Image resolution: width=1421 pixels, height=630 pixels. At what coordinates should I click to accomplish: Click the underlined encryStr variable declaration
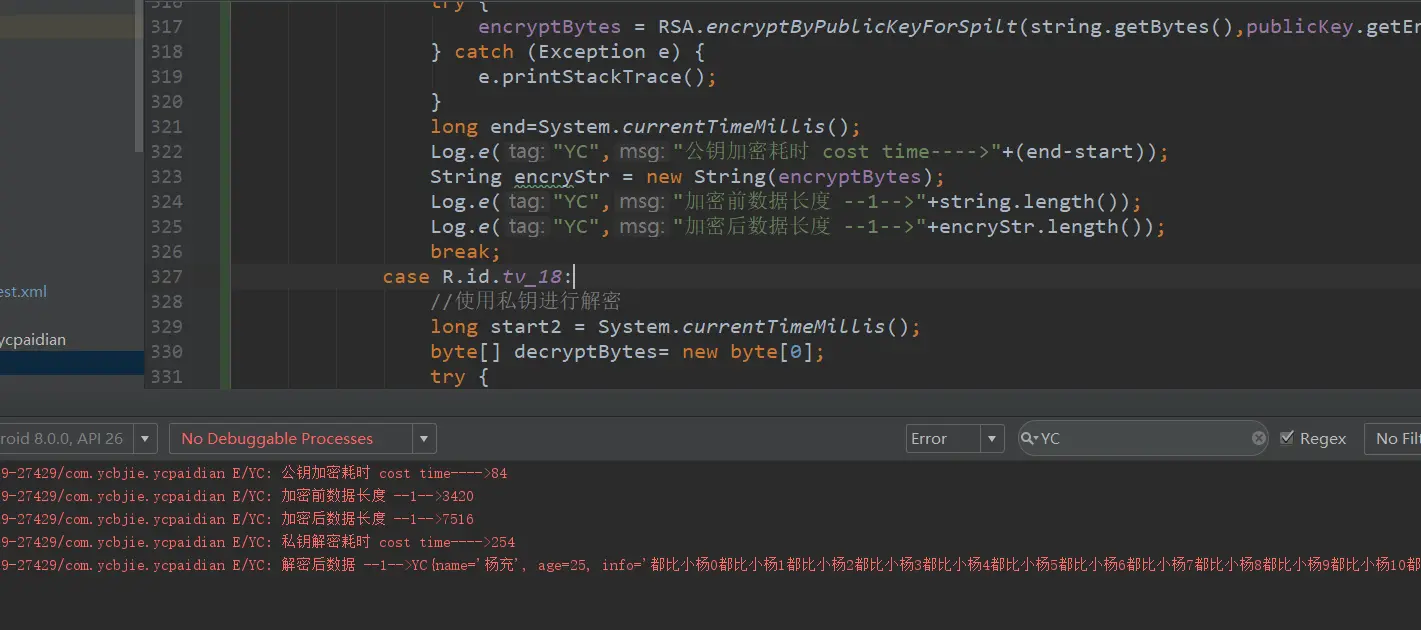coord(562,177)
